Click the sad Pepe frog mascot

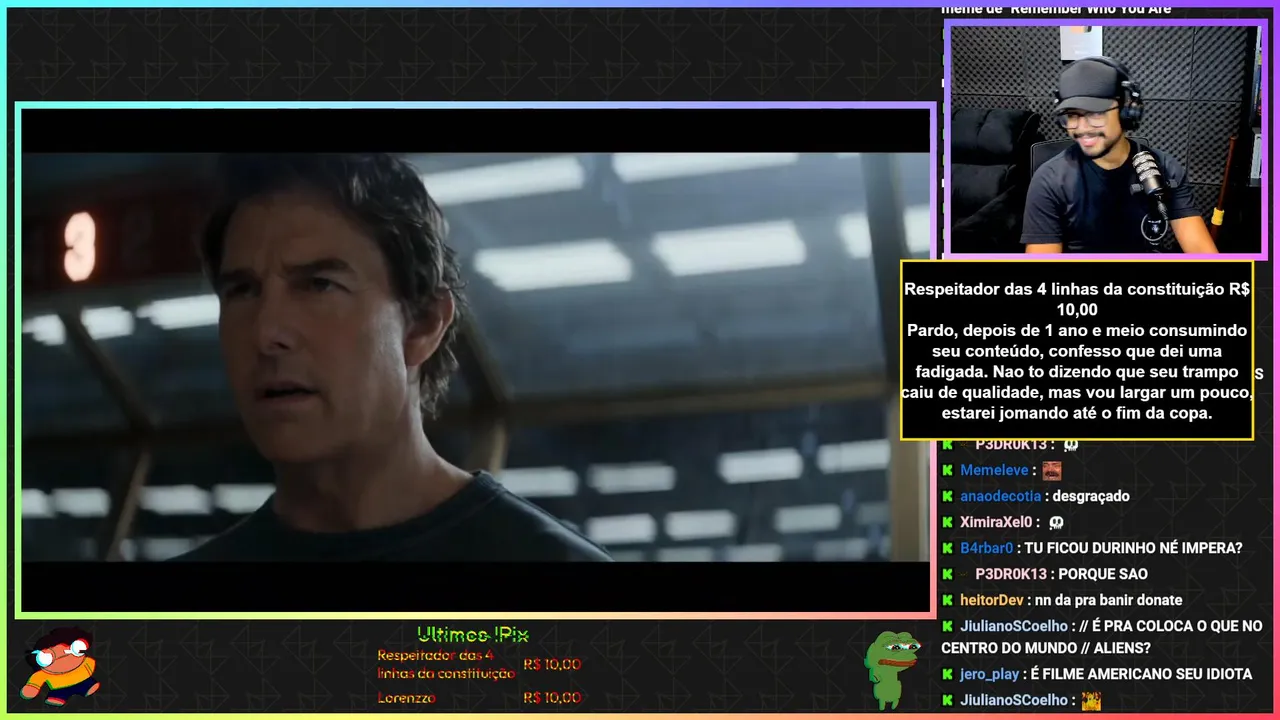(x=890, y=668)
